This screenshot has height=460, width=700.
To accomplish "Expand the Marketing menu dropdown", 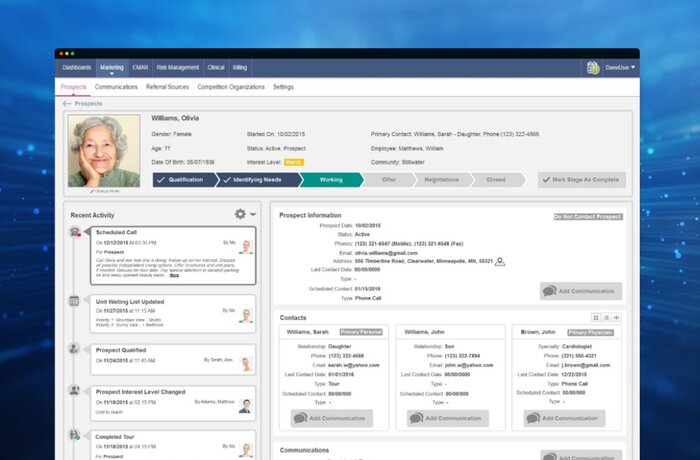I will tap(112, 68).
